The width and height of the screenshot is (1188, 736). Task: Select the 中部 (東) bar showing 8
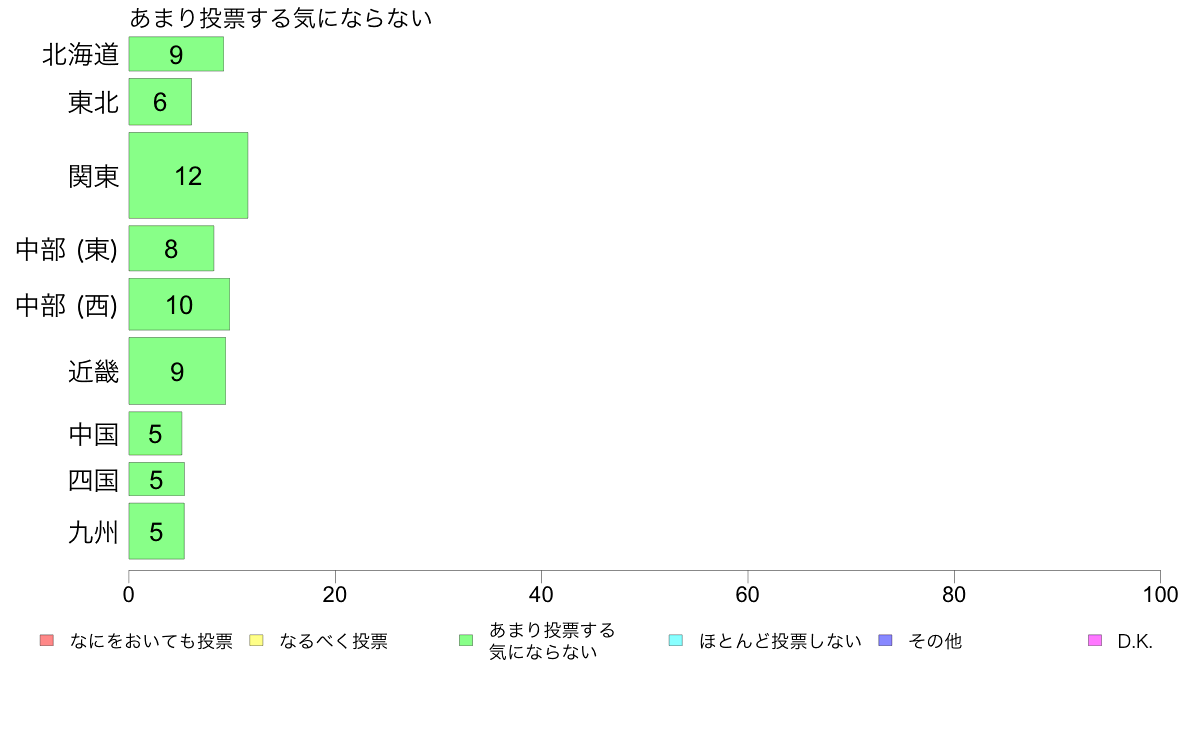pyautogui.click(x=171, y=249)
